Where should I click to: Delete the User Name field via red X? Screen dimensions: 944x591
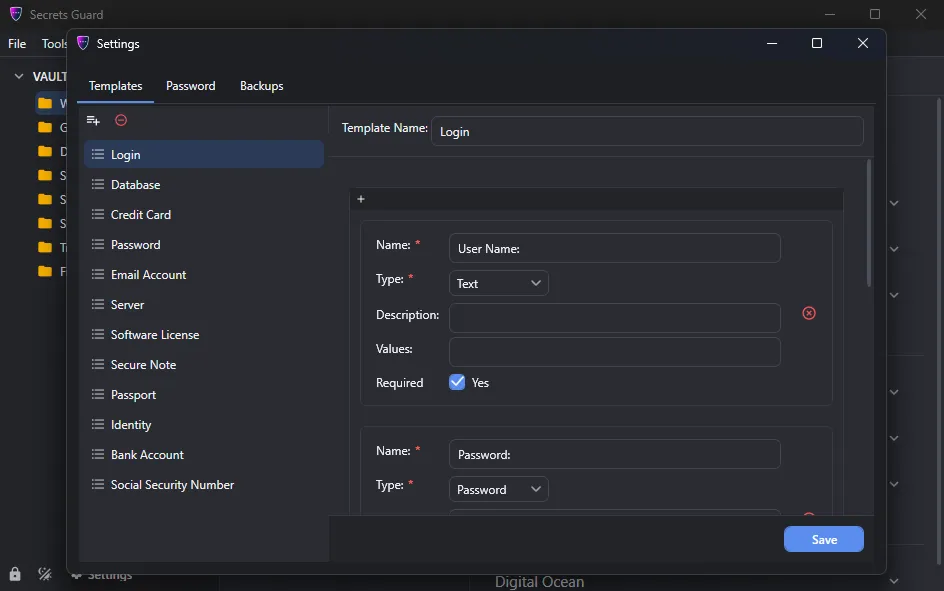[809, 313]
